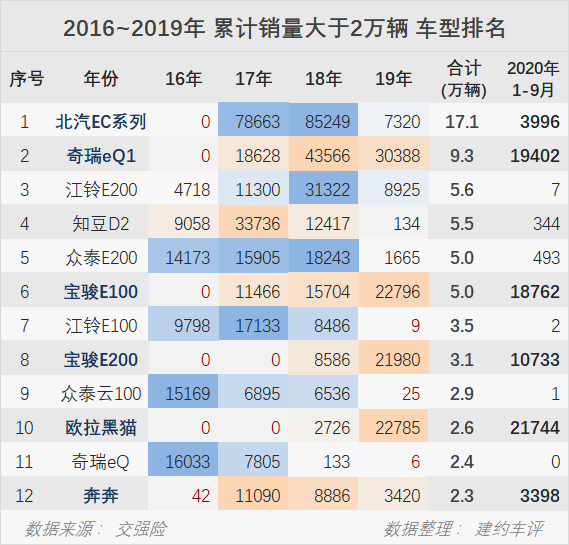The width and height of the screenshot is (569, 545).
Task: Click the cell with value 3398
Action: [x=540, y=496]
